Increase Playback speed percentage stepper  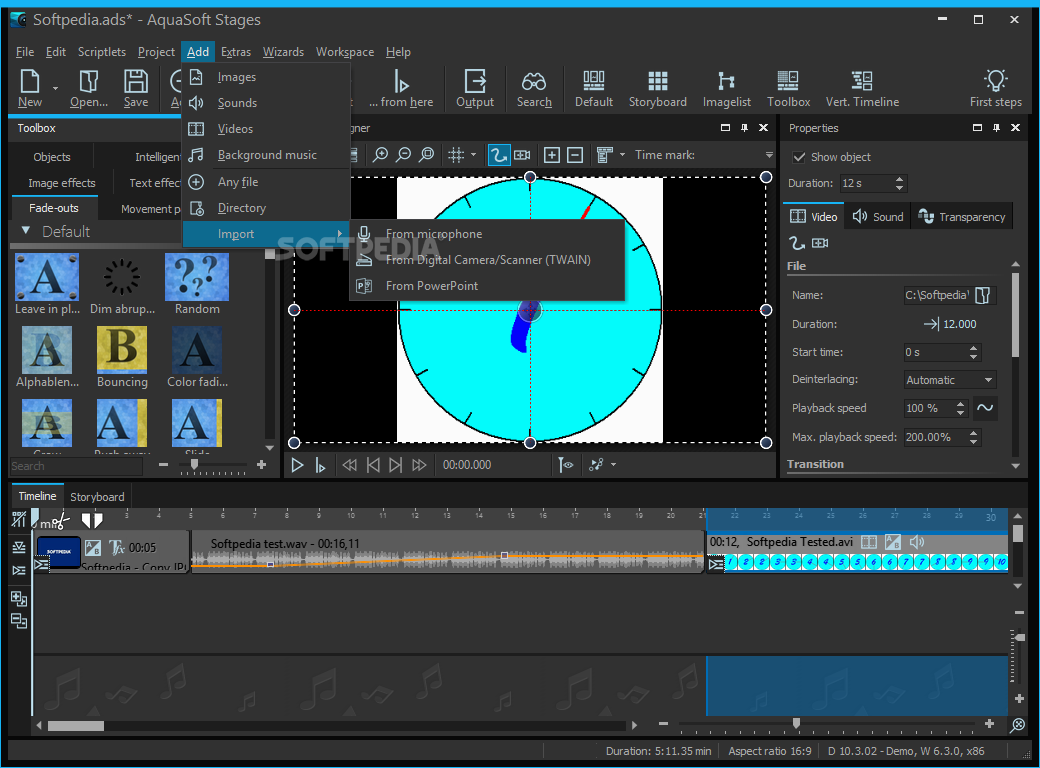(960, 404)
